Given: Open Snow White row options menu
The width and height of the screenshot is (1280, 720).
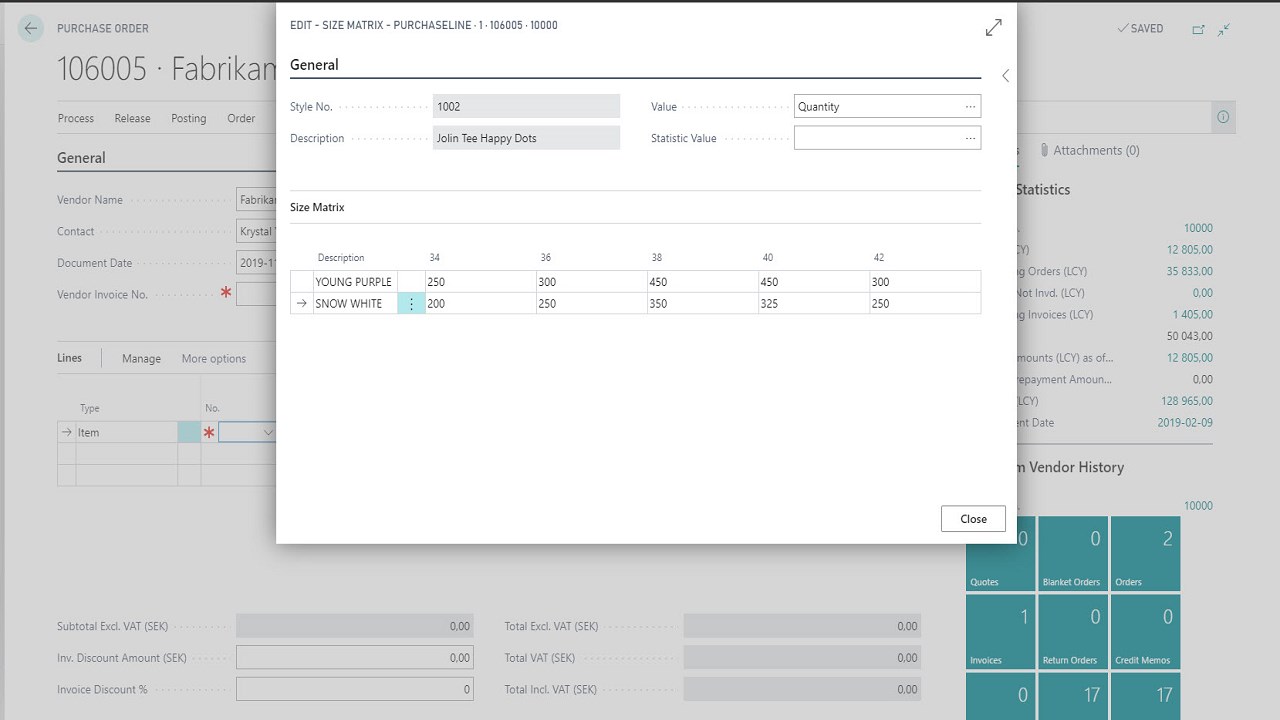Looking at the screenshot, I should click(411, 304).
